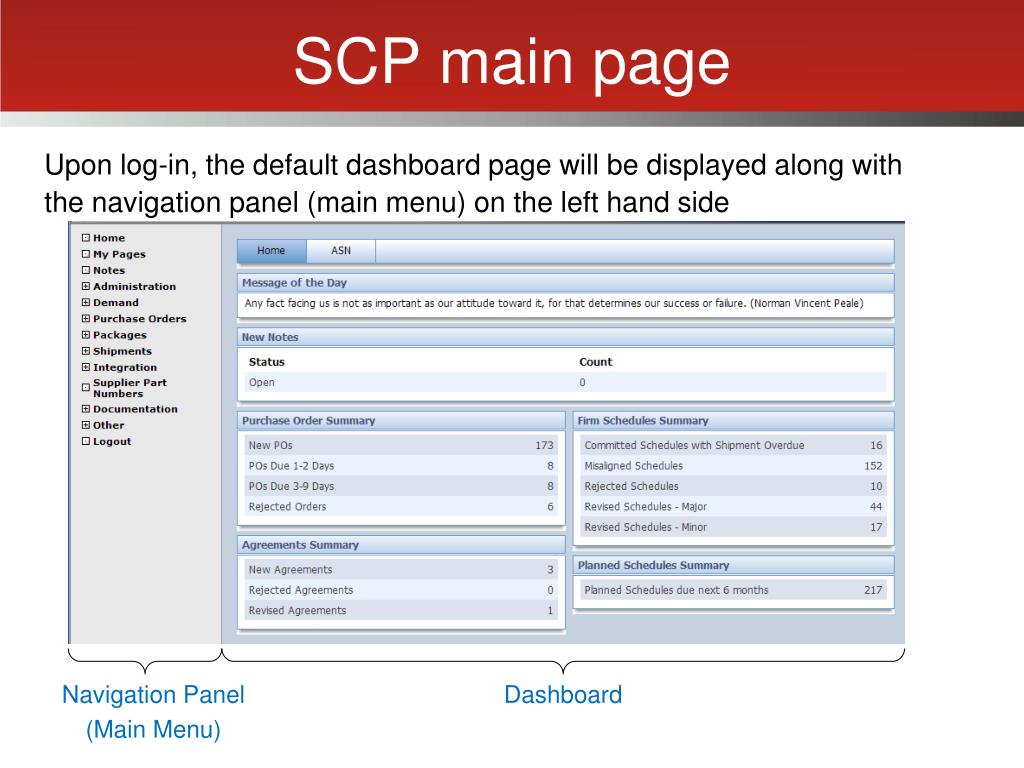Select Demand menu label
1024x768 pixels.
click(116, 302)
